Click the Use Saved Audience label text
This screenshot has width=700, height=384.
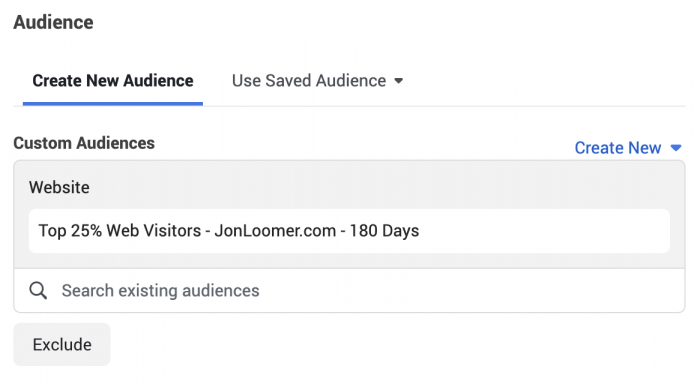coord(309,81)
